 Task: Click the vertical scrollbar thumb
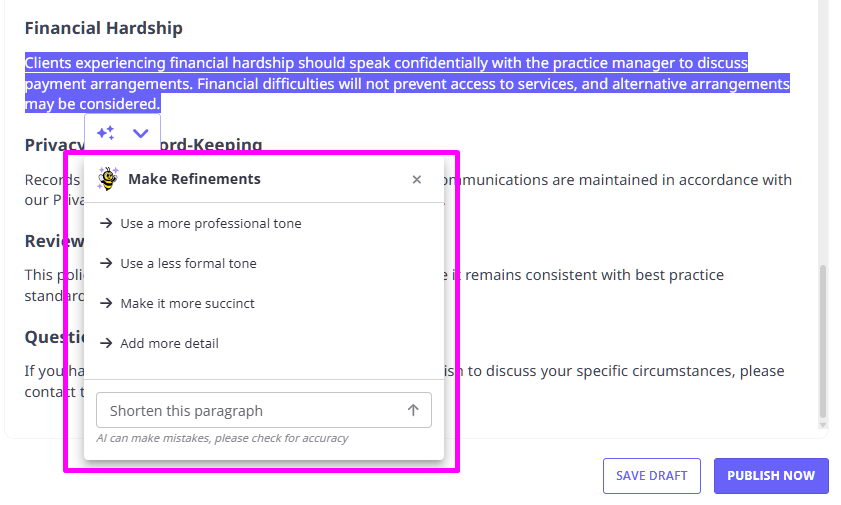coord(823,340)
